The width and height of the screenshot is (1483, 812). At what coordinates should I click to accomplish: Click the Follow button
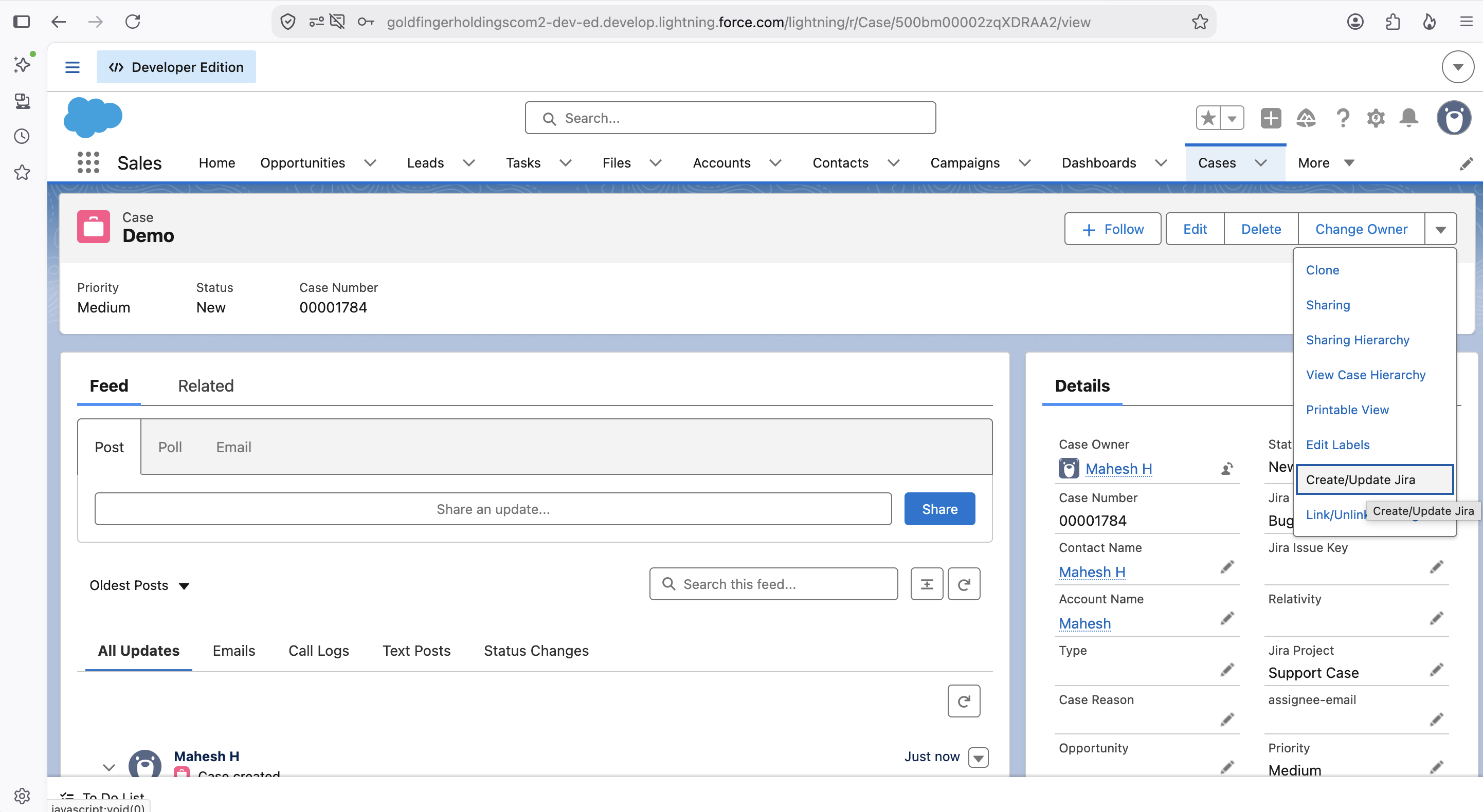pyautogui.click(x=1112, y=229)
